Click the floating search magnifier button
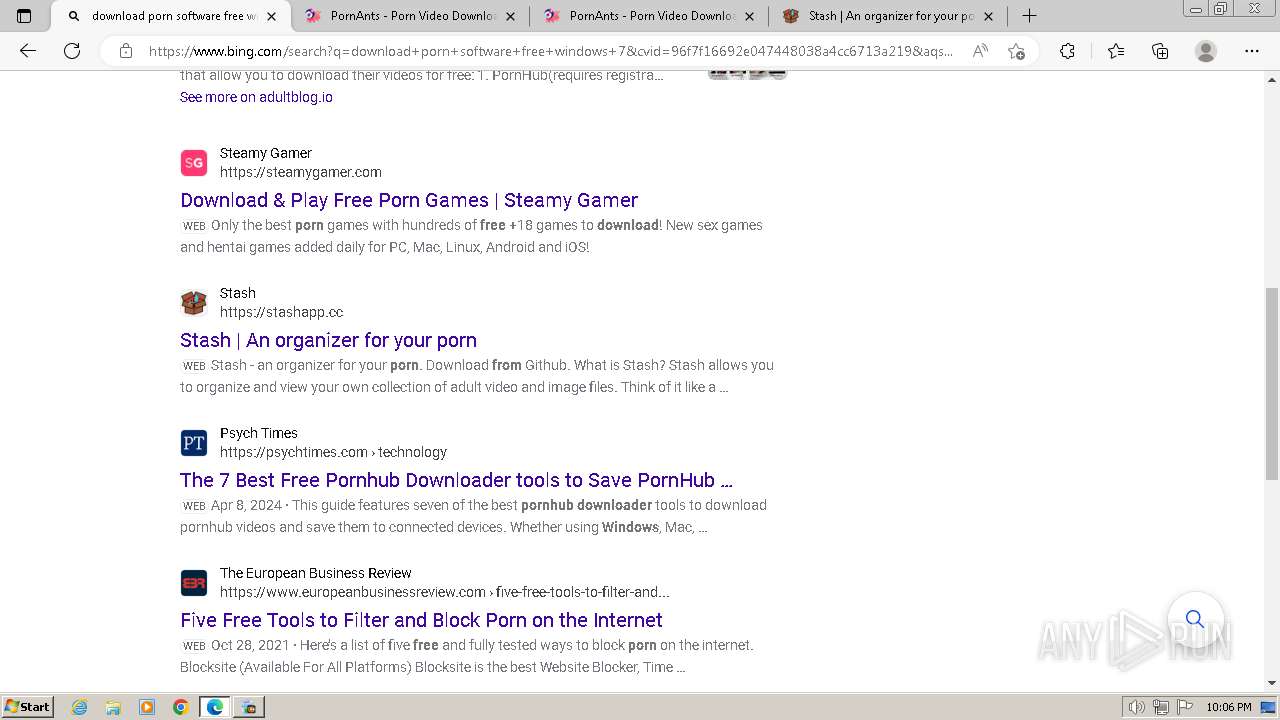The height and width of the screenshot is (720, 1280). 1195,619
